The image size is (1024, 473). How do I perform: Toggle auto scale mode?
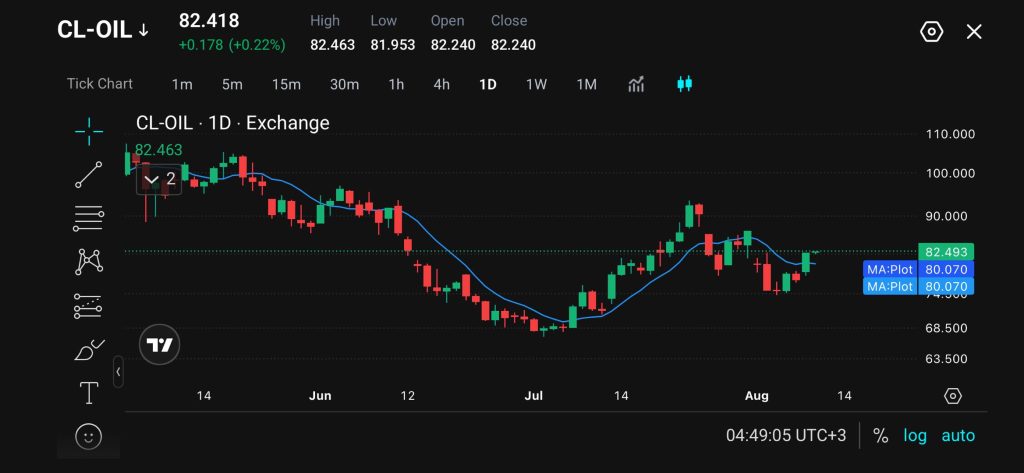[x=958, y=436]
